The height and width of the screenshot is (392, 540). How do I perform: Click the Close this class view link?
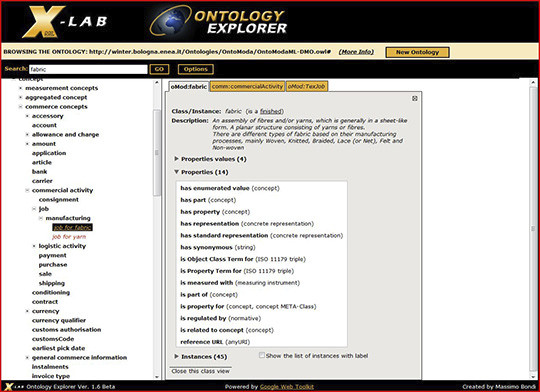tap(200, 371)
